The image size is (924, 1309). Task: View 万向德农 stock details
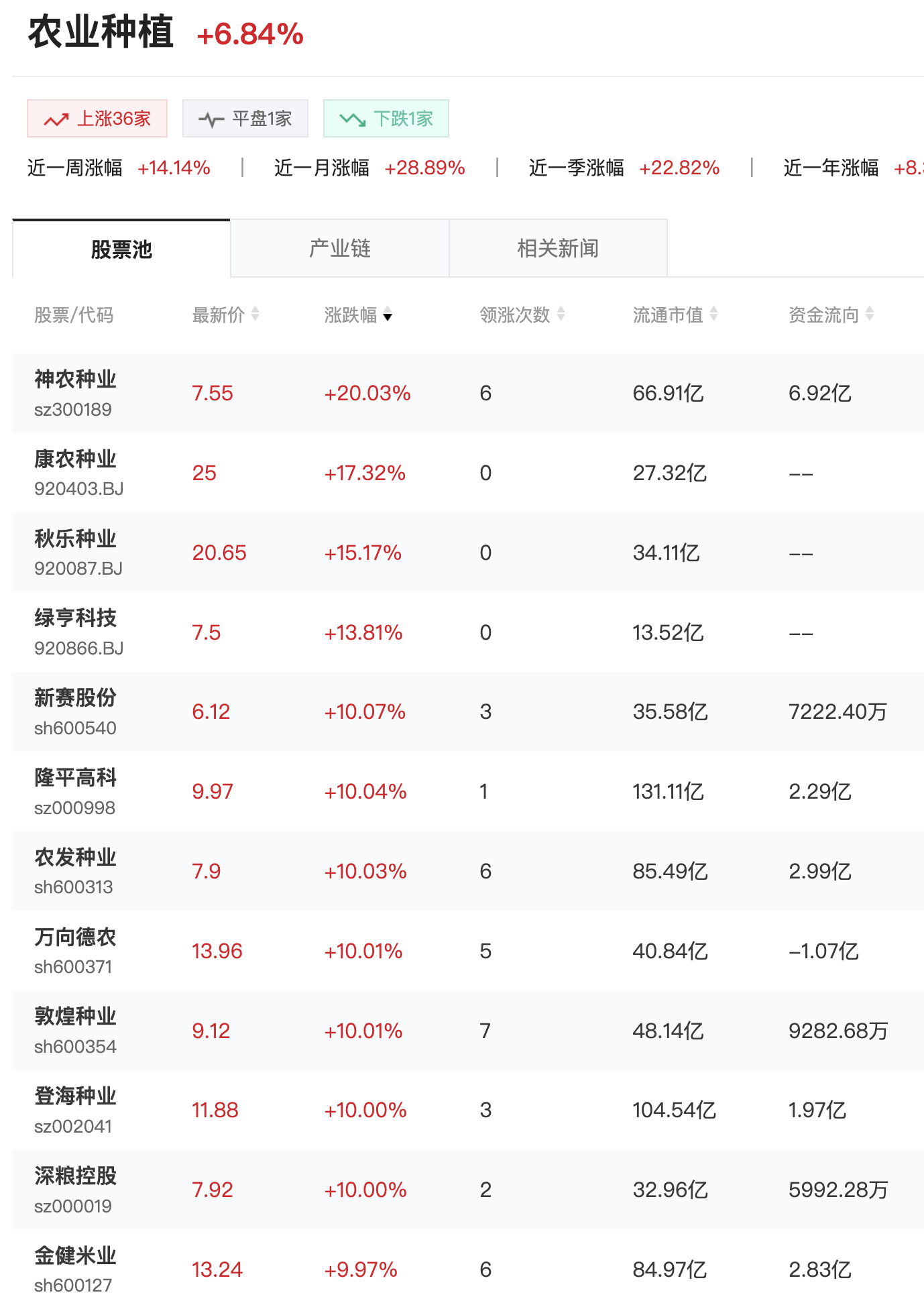click(x=75, y=937)
